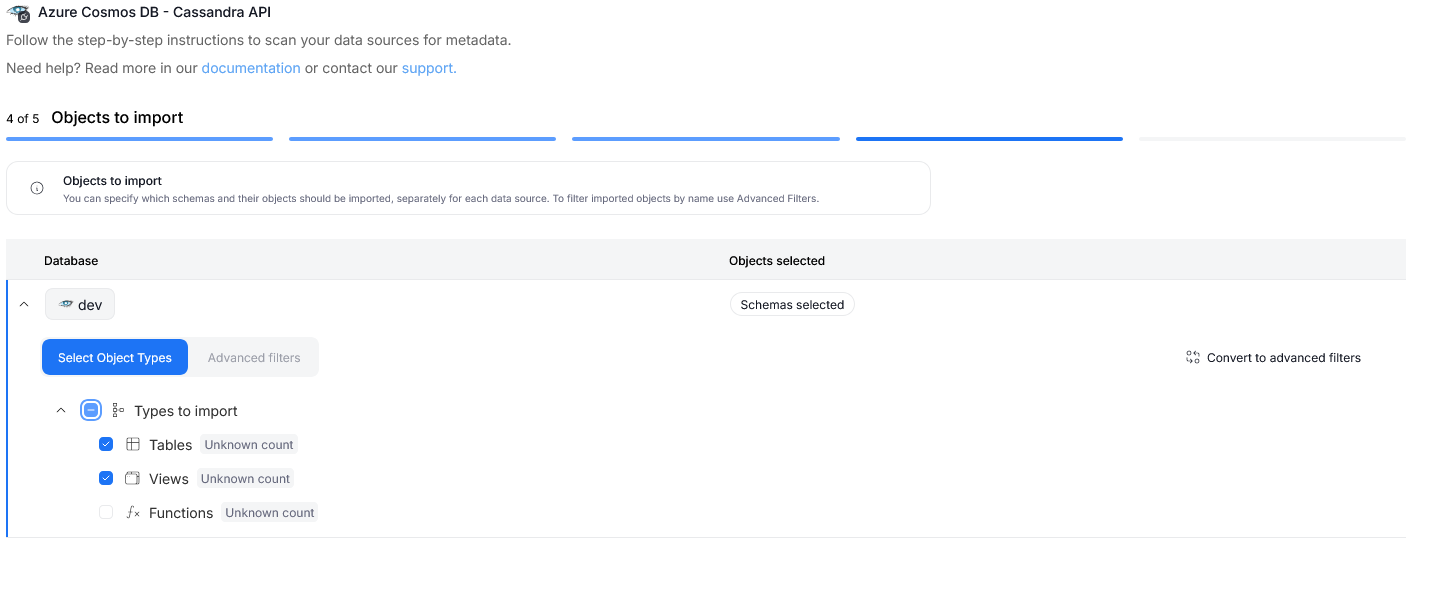Toggle the Types to import parent checkbox
The image size is (1440, 598).
coord(91,410)
